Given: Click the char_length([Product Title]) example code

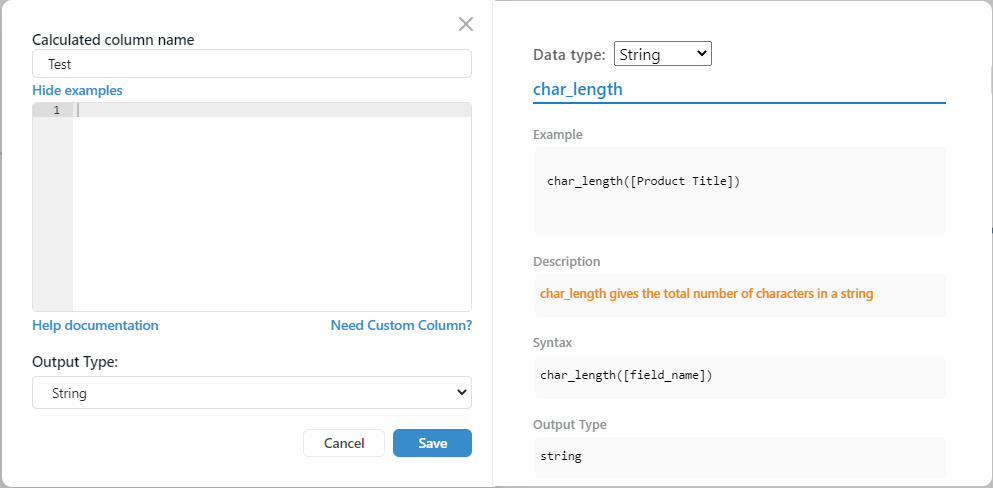Looking at the screenshot, I should point(643,181).
